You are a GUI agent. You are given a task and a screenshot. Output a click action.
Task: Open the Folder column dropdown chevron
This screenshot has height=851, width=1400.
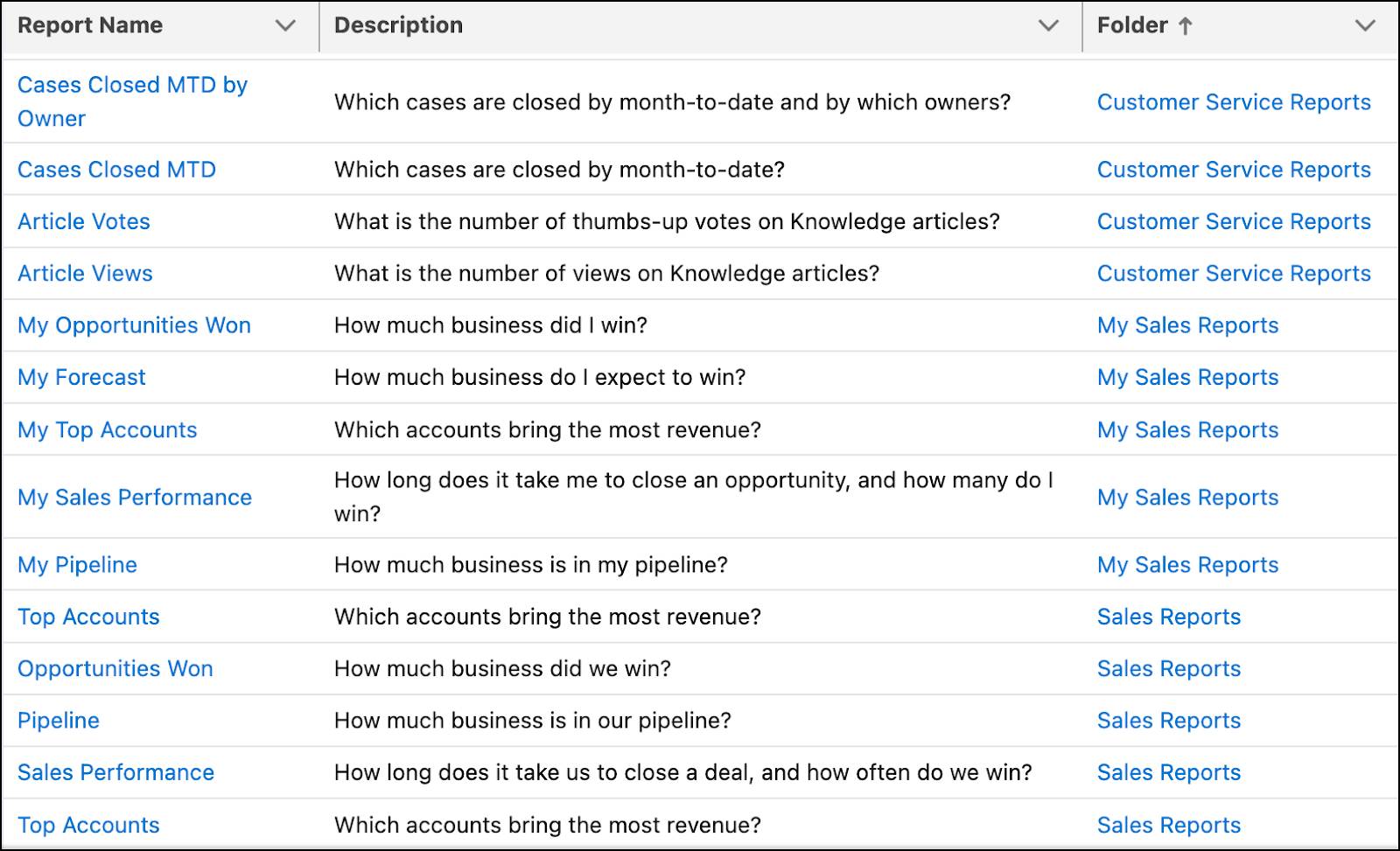pyautogui.click(x=1365, y=26)
